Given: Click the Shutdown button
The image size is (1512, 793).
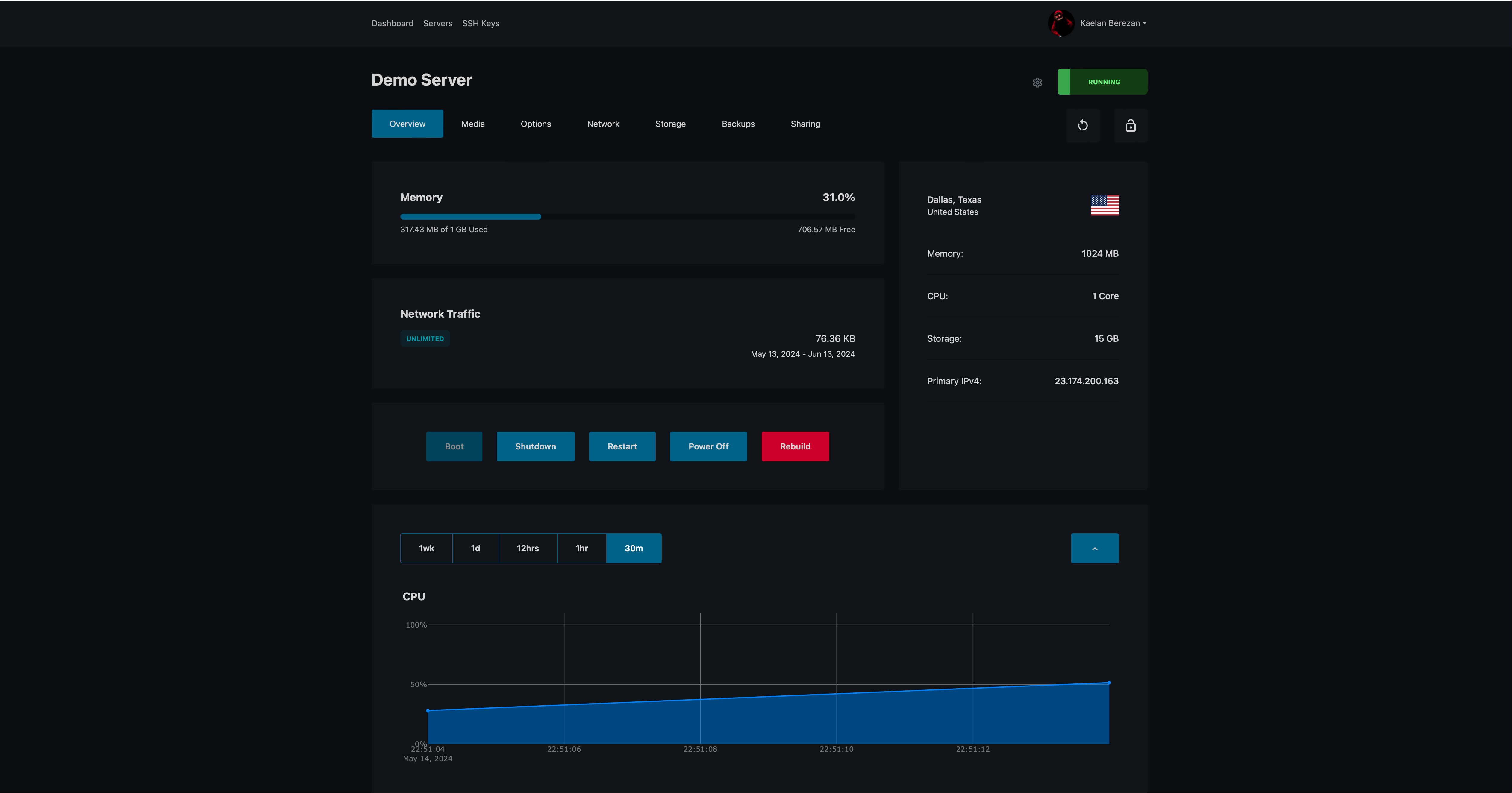Looking at the screenshot, I should pos(535,446).
